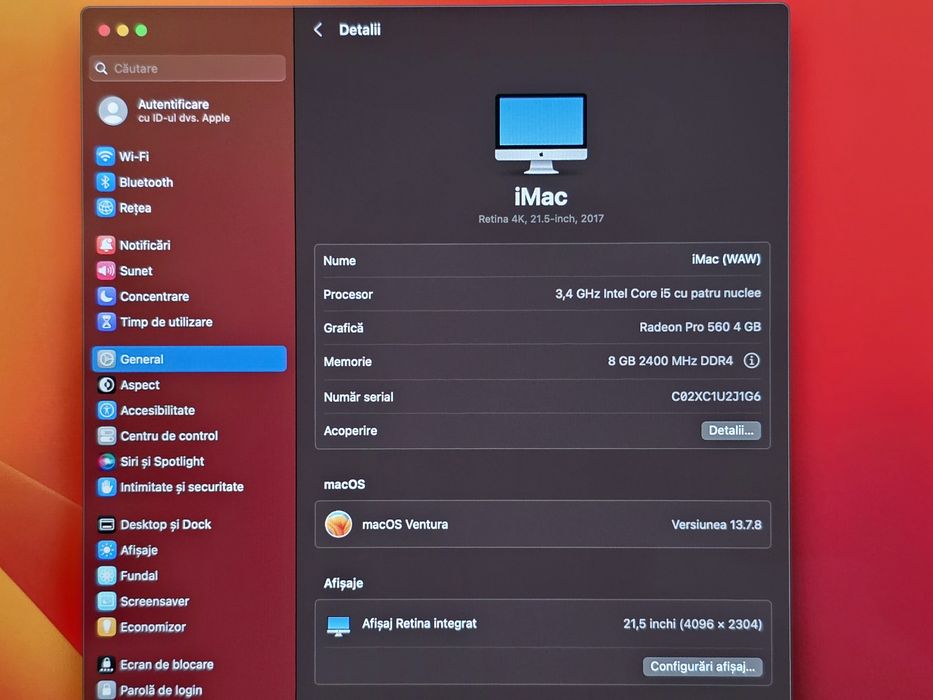Click the Desktop și Dock icon
The width and height of the screenshot is (933, 700).
pos(107,524)
